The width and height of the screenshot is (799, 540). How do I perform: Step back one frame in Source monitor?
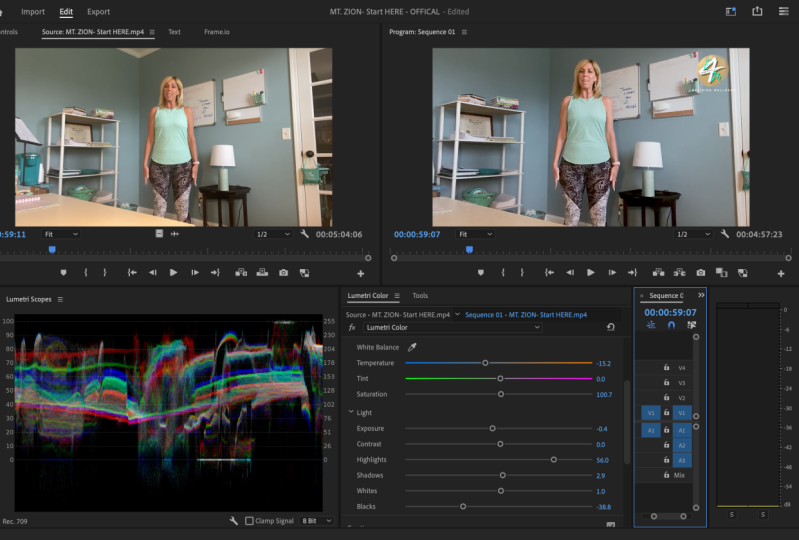(x=153, y=273)
